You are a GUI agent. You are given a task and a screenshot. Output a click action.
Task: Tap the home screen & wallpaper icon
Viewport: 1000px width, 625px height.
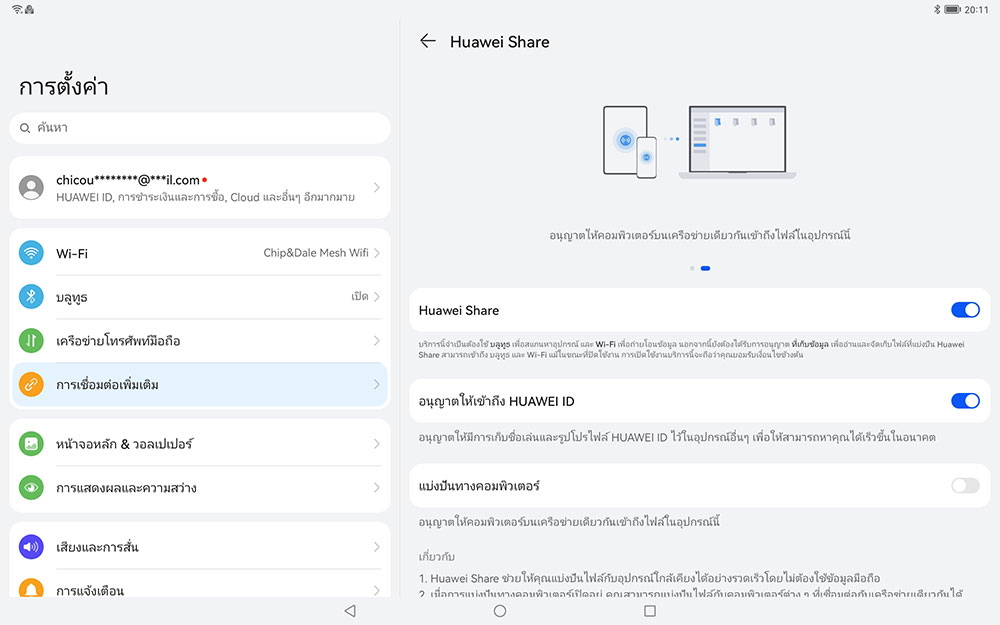tap(31, 444)
